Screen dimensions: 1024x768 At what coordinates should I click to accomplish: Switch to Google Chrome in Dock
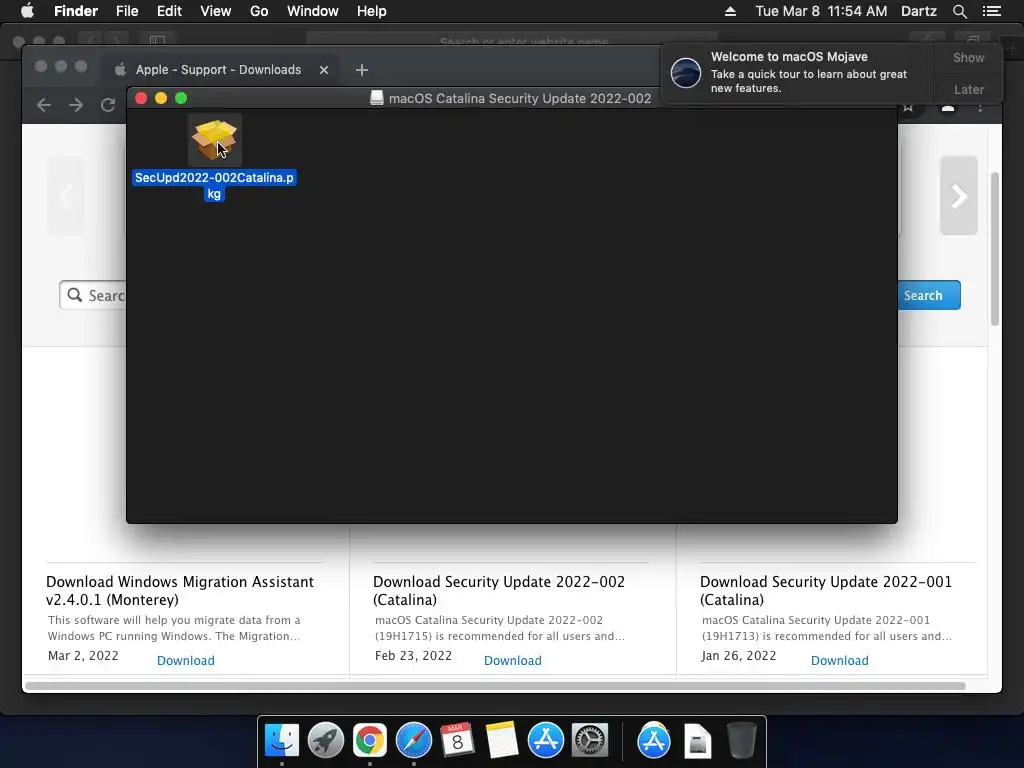pos(370,740)
